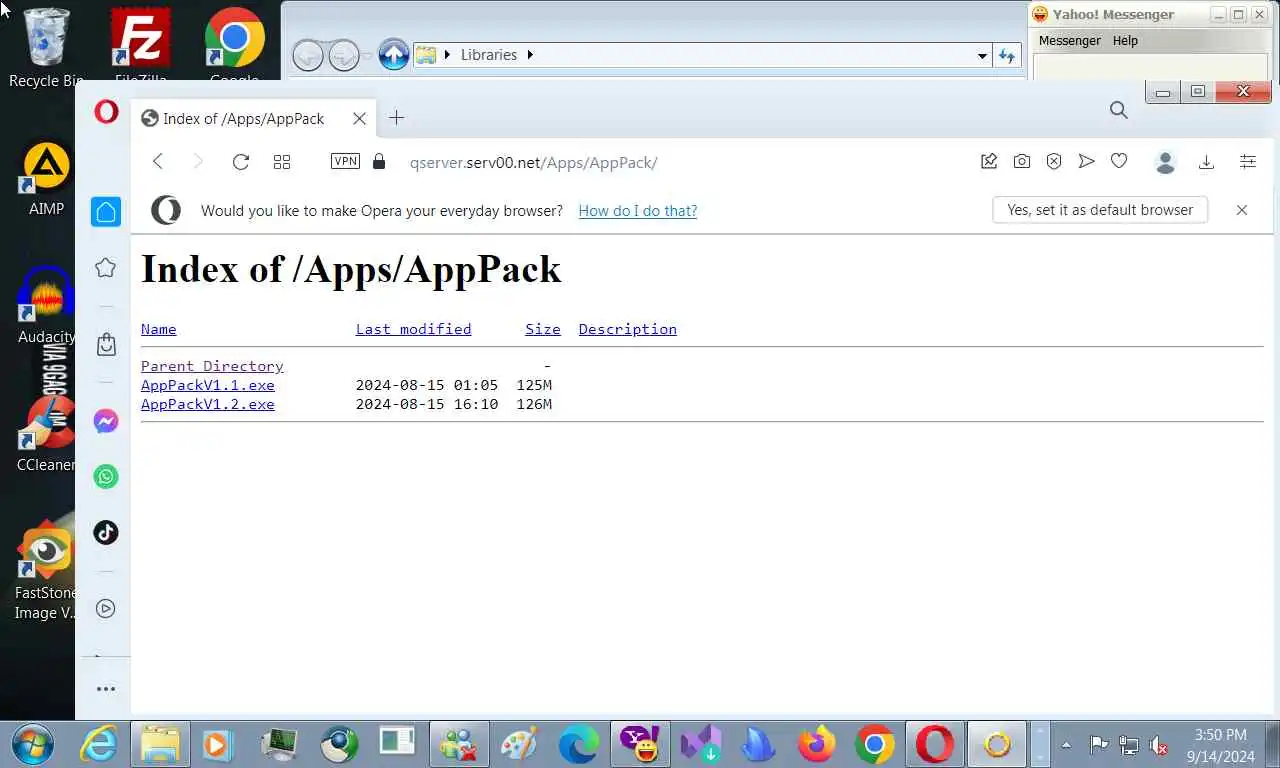
Task: Open the downloads icon in Opera
Action: coord(1207,162)
